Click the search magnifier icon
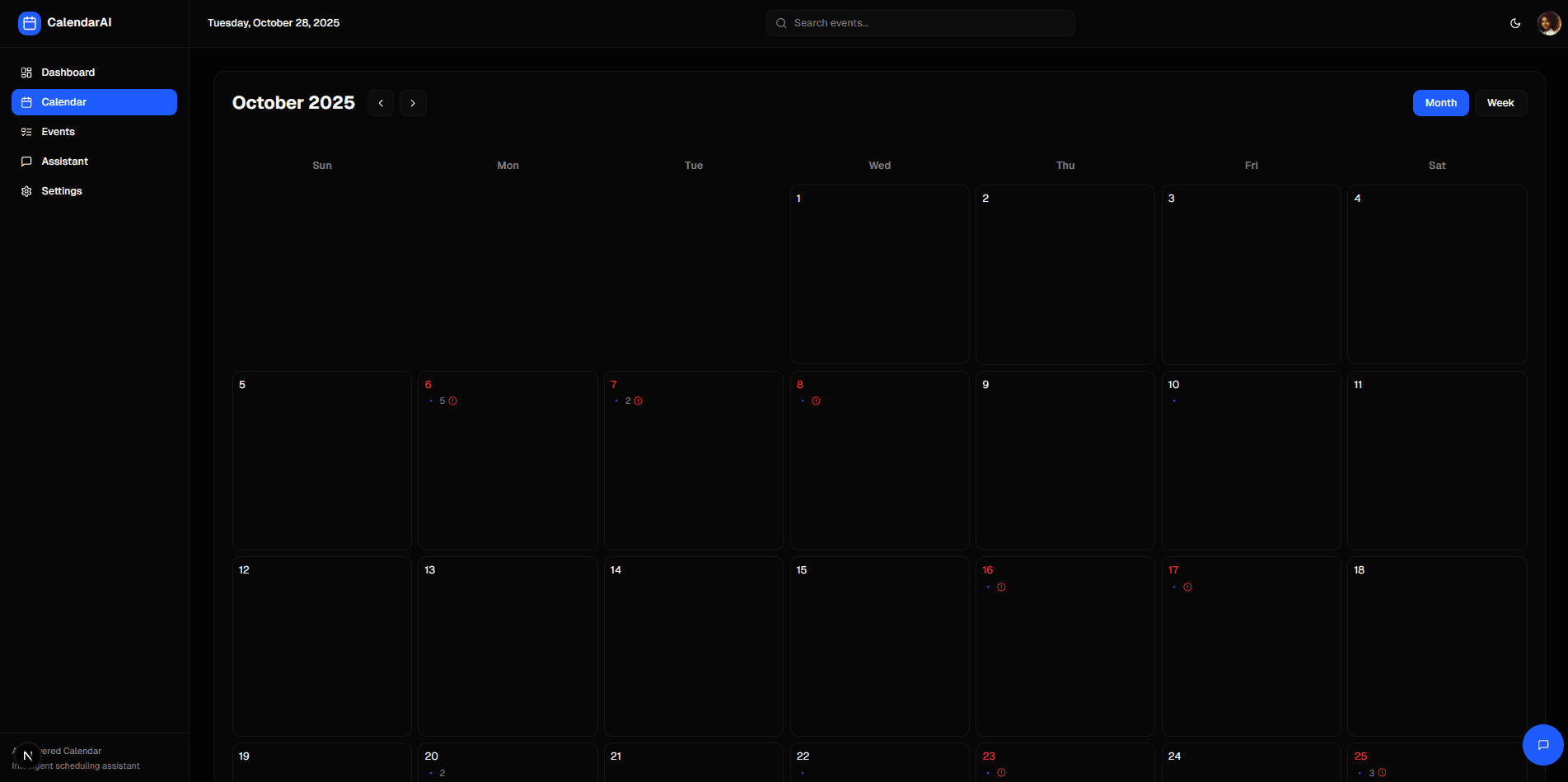The image size is (1568, 782). tap(780, 22)
